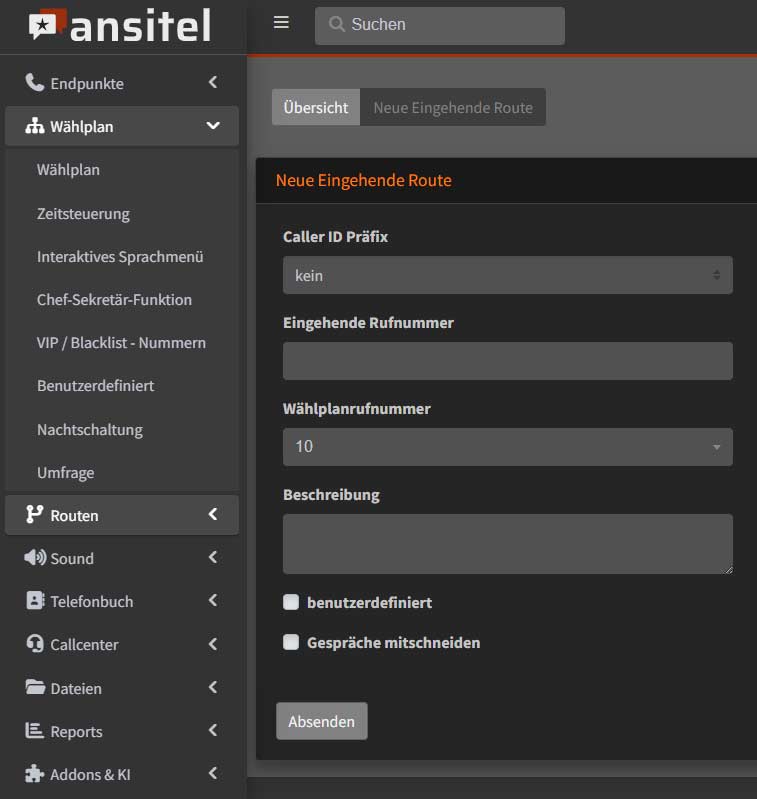This screenshot has height=799, width=757.
Task: Click the Beschreibung textarea corner grip
Action: pyautogui.click(x=728, y=570)
